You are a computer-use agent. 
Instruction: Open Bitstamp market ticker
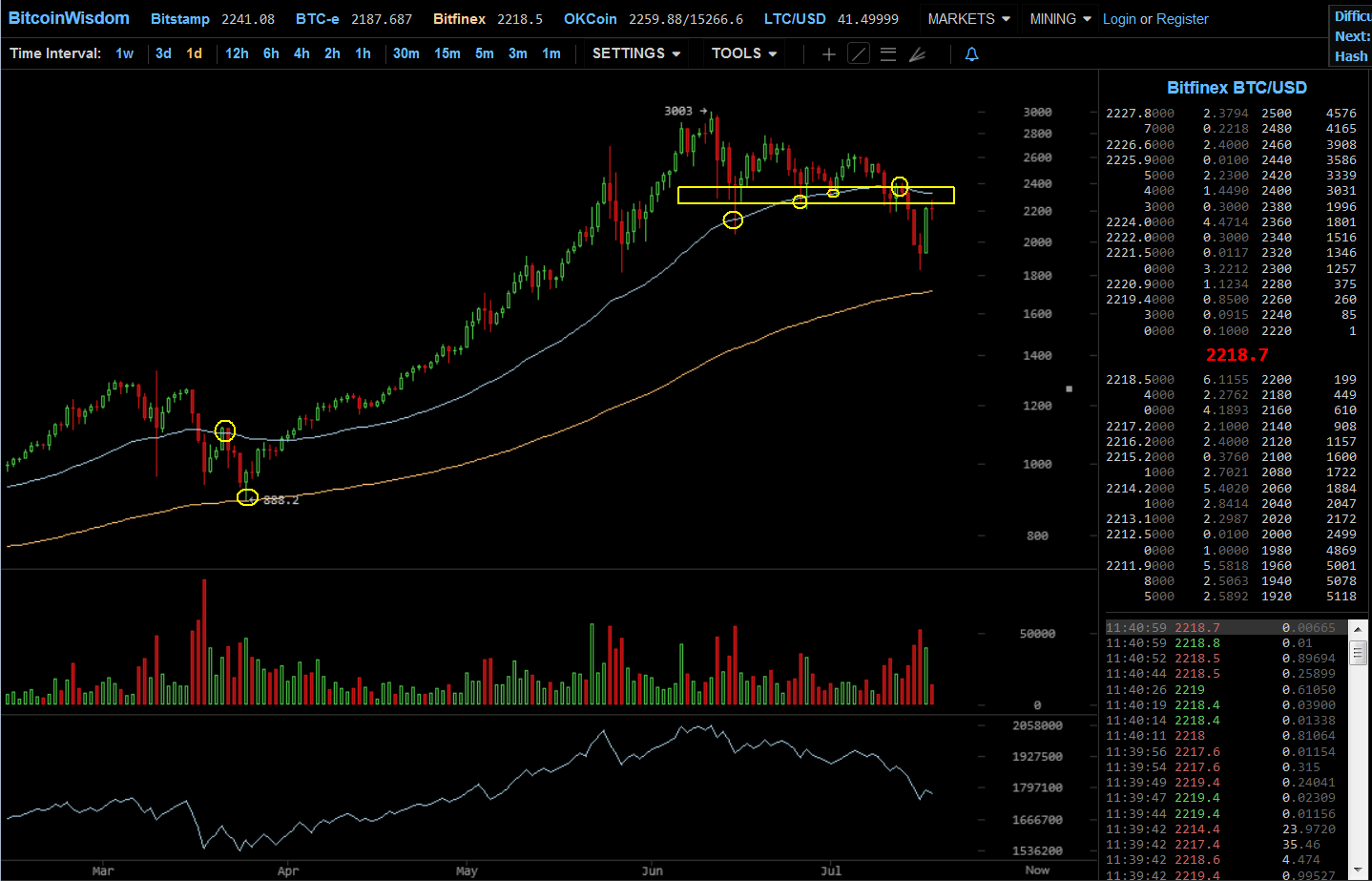(x=213, y=19)
